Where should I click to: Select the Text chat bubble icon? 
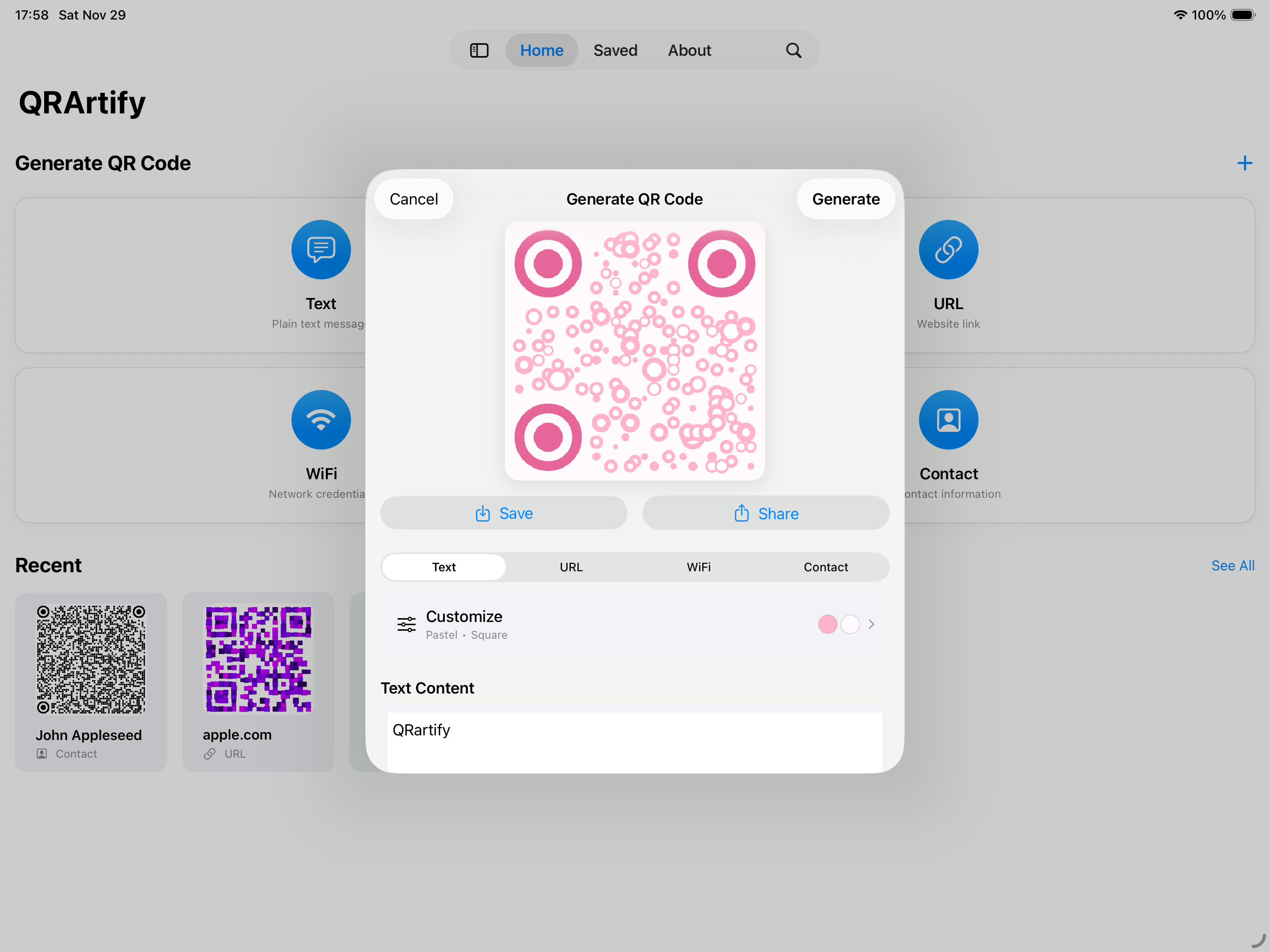pyautogui.click(x=321, y=250)
